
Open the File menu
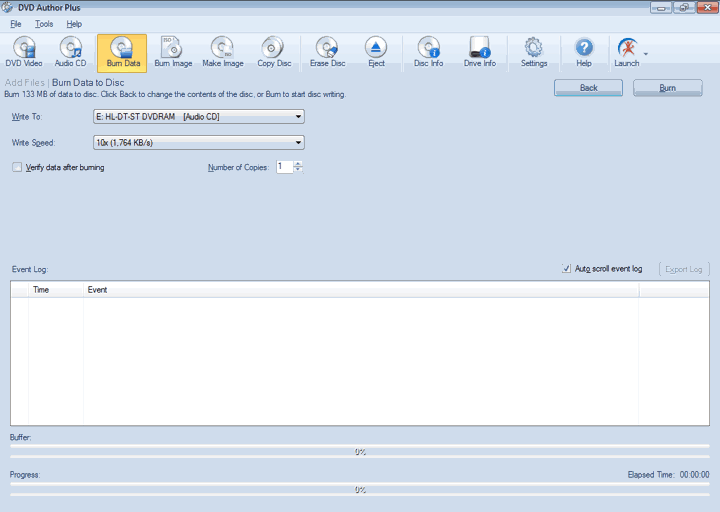coord(15,23)
